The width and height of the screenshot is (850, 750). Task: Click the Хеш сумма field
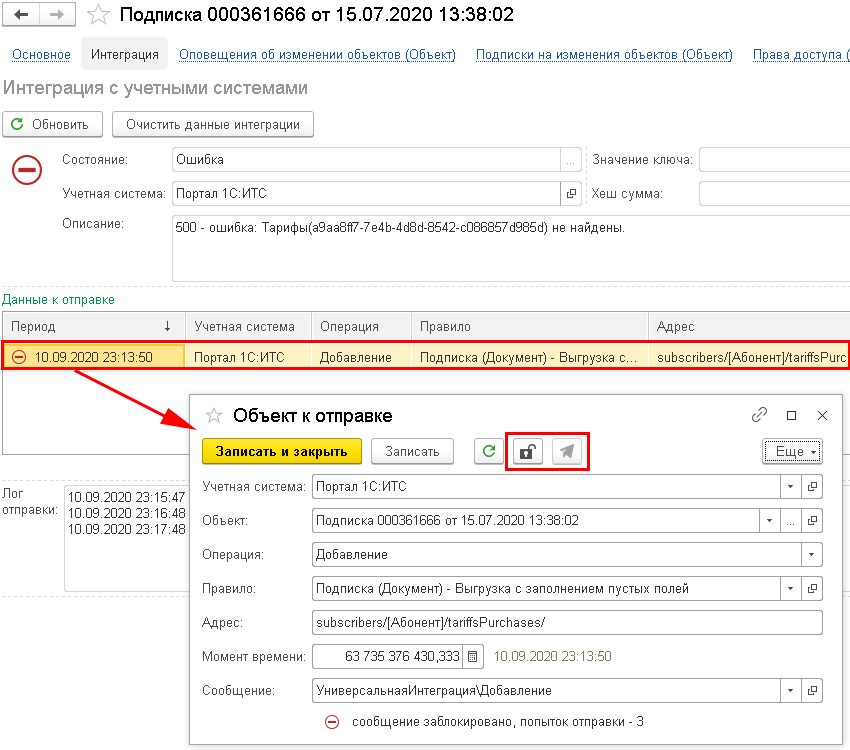(x=774, y=193)
